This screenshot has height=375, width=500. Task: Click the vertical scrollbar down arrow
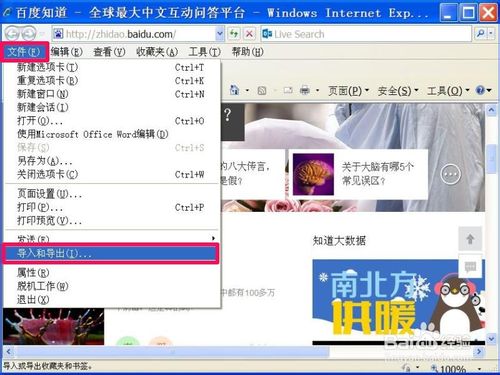click(492, 339)
